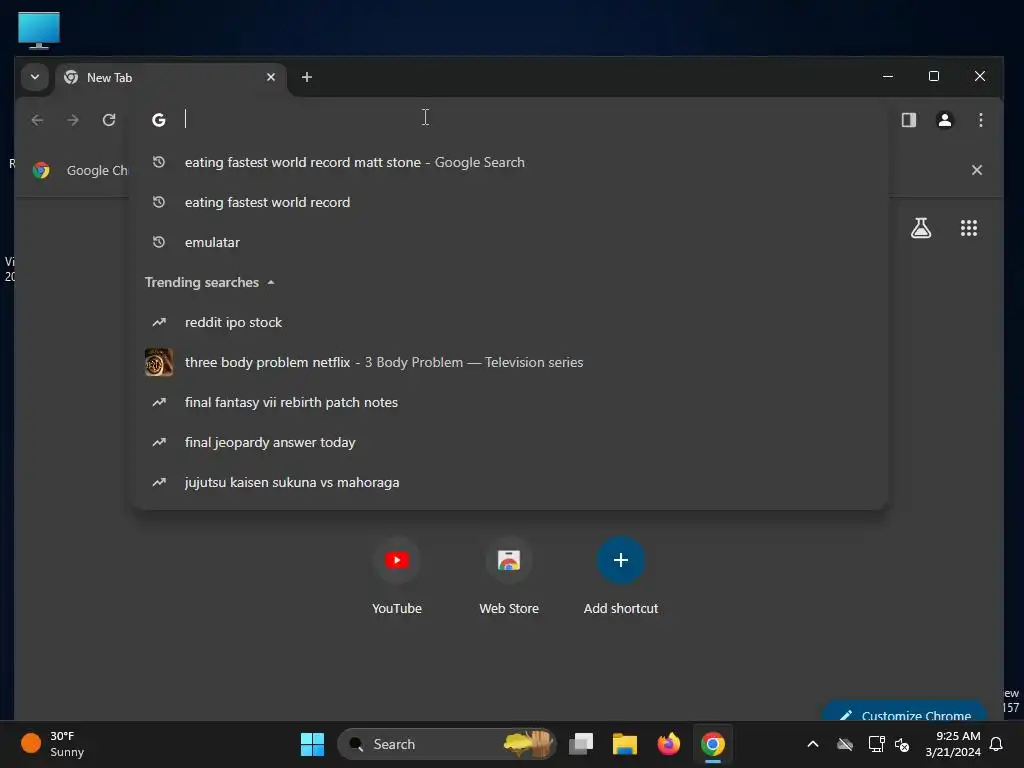Select 'eating fastest world record' suggestion
1024x768 pixels.
509,202
